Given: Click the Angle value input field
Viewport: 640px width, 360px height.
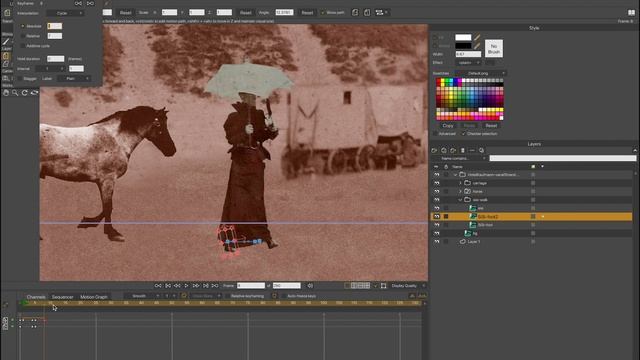Looking at the screenshot, I should [x=284, y=13].
